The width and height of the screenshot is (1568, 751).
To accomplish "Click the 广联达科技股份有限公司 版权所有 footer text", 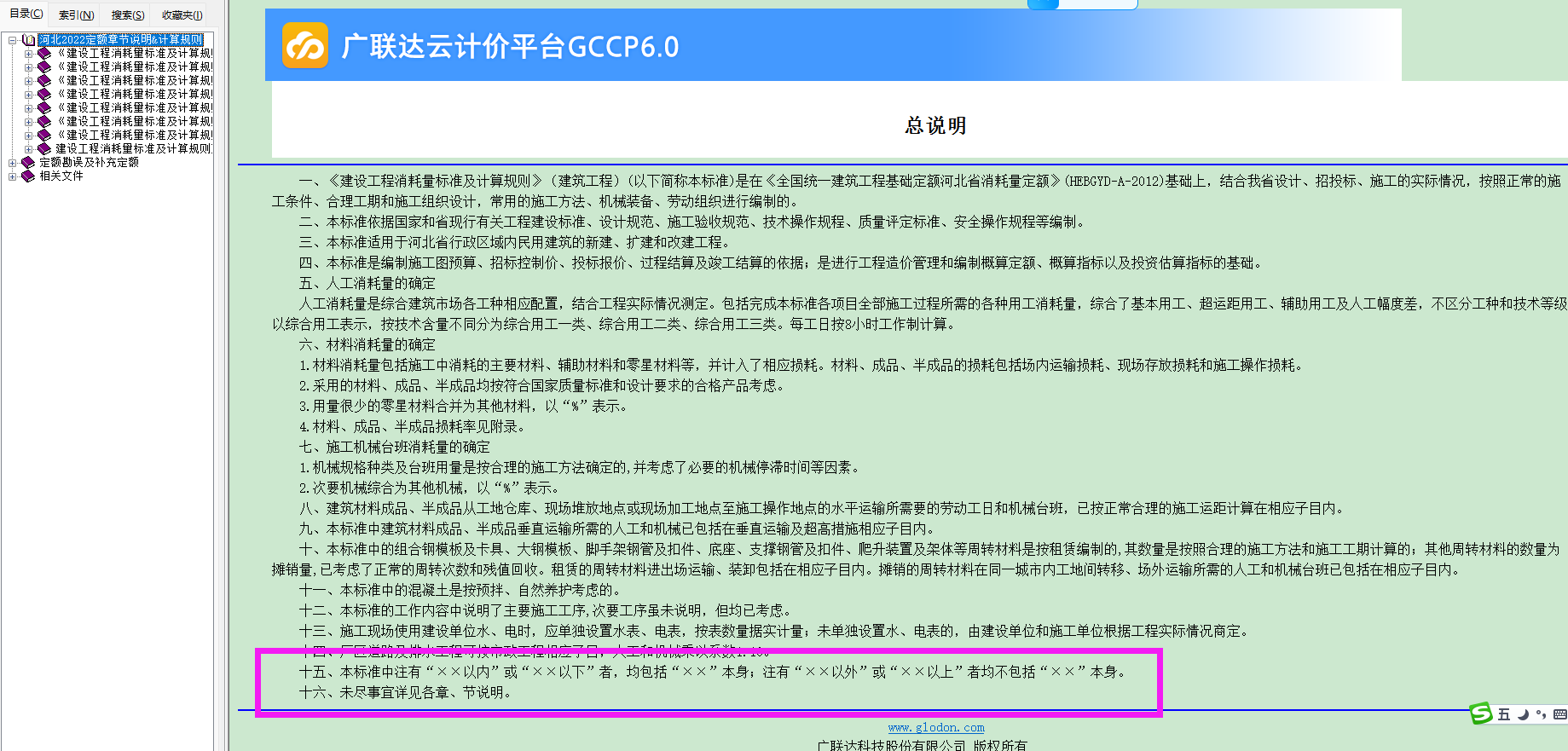I will coord(922,745).
